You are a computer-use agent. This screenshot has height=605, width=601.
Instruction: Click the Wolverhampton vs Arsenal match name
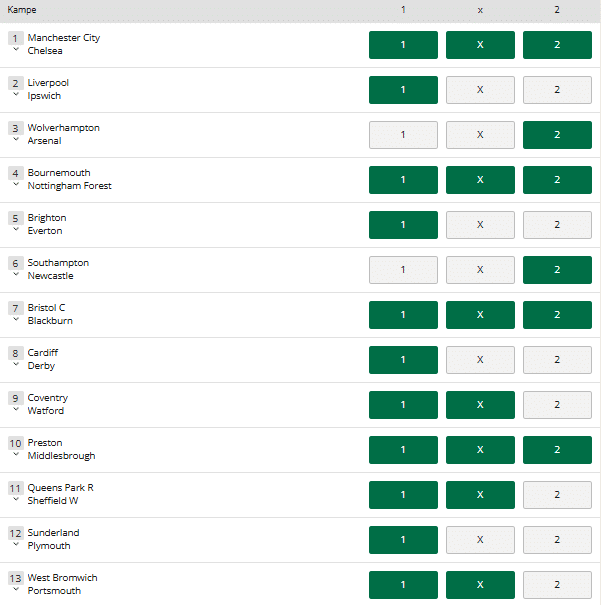tap(64, 134)
